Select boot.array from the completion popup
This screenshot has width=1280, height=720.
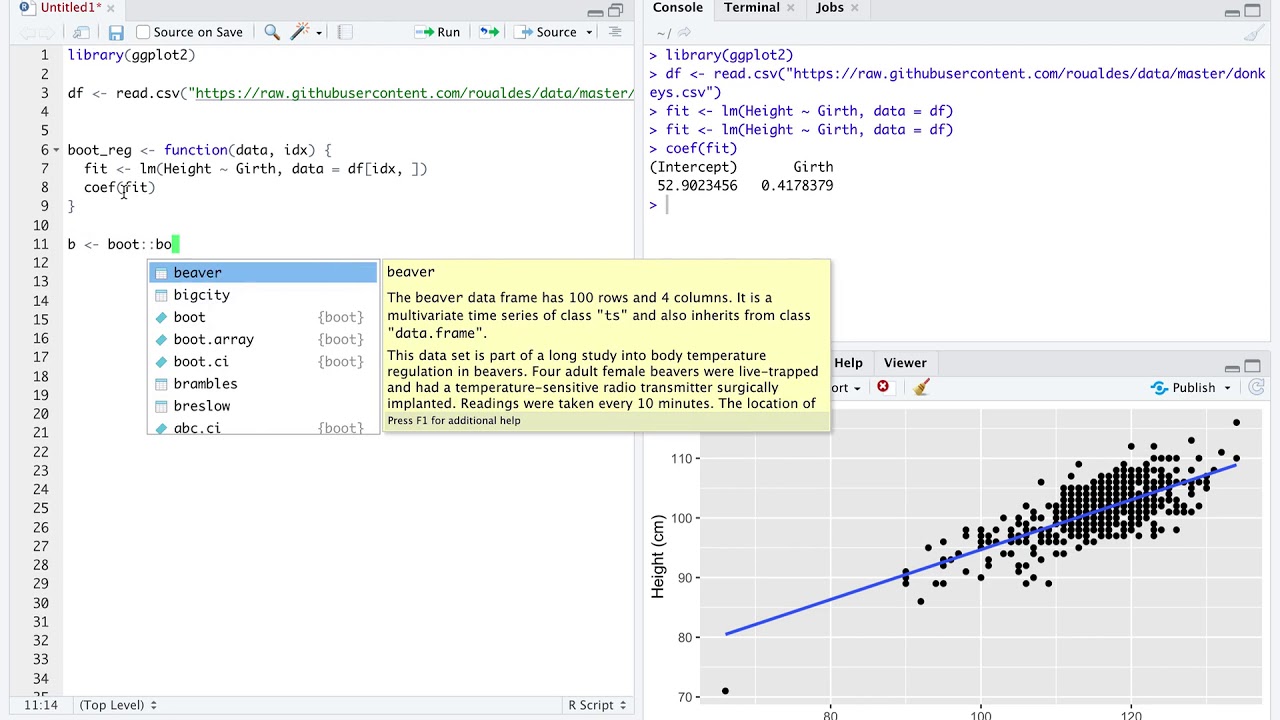(x=263, y=339)
